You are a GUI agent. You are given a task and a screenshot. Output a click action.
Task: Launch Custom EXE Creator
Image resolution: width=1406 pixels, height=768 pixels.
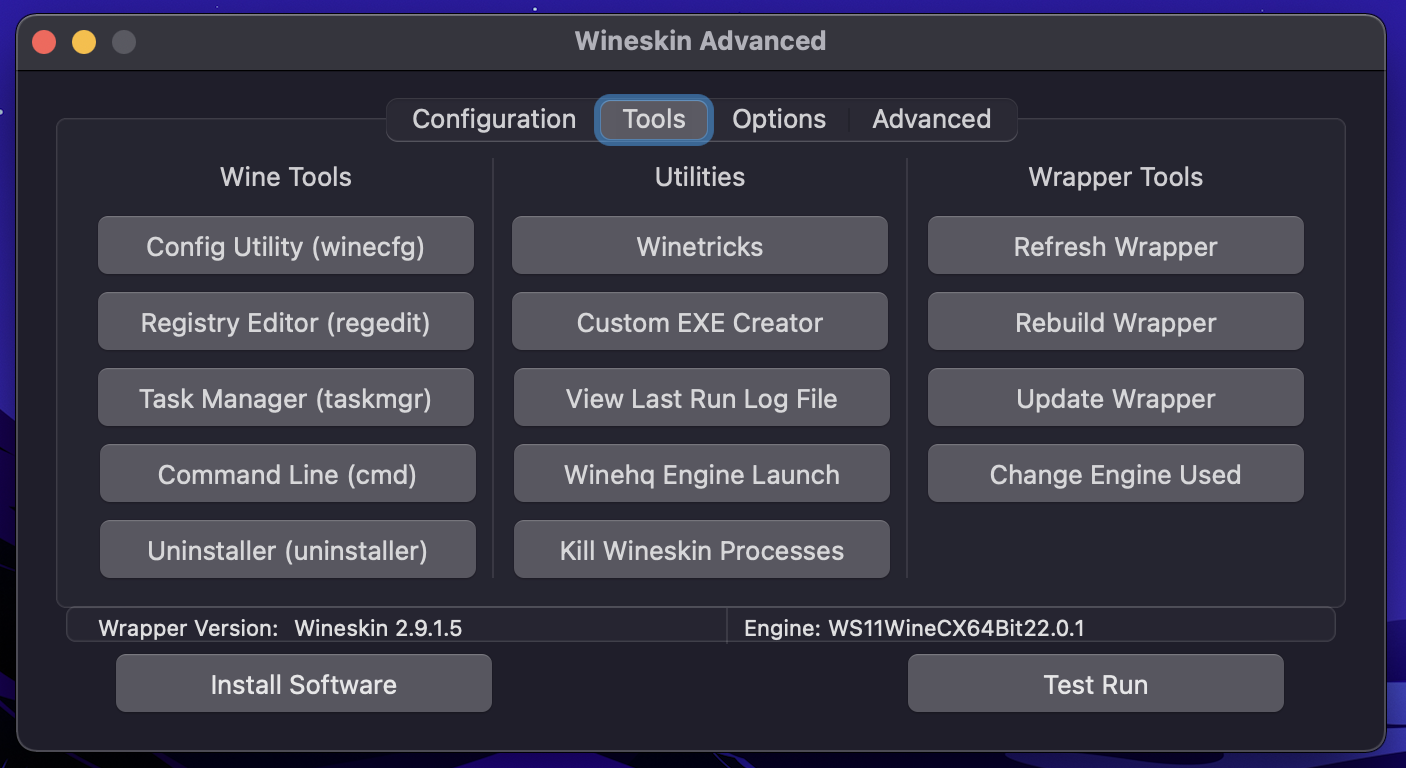tap(700, 322)
